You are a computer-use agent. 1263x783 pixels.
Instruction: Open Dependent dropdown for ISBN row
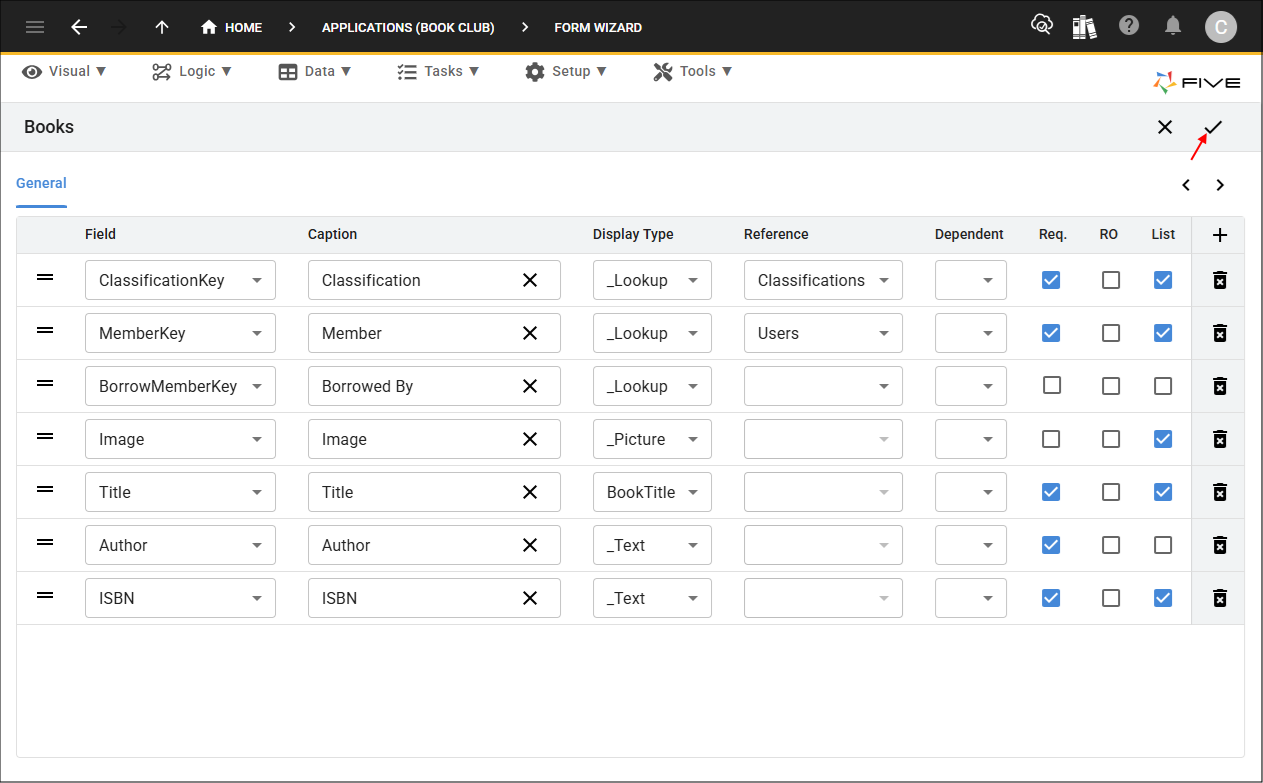pyautogui.click(x=971, y=598)
